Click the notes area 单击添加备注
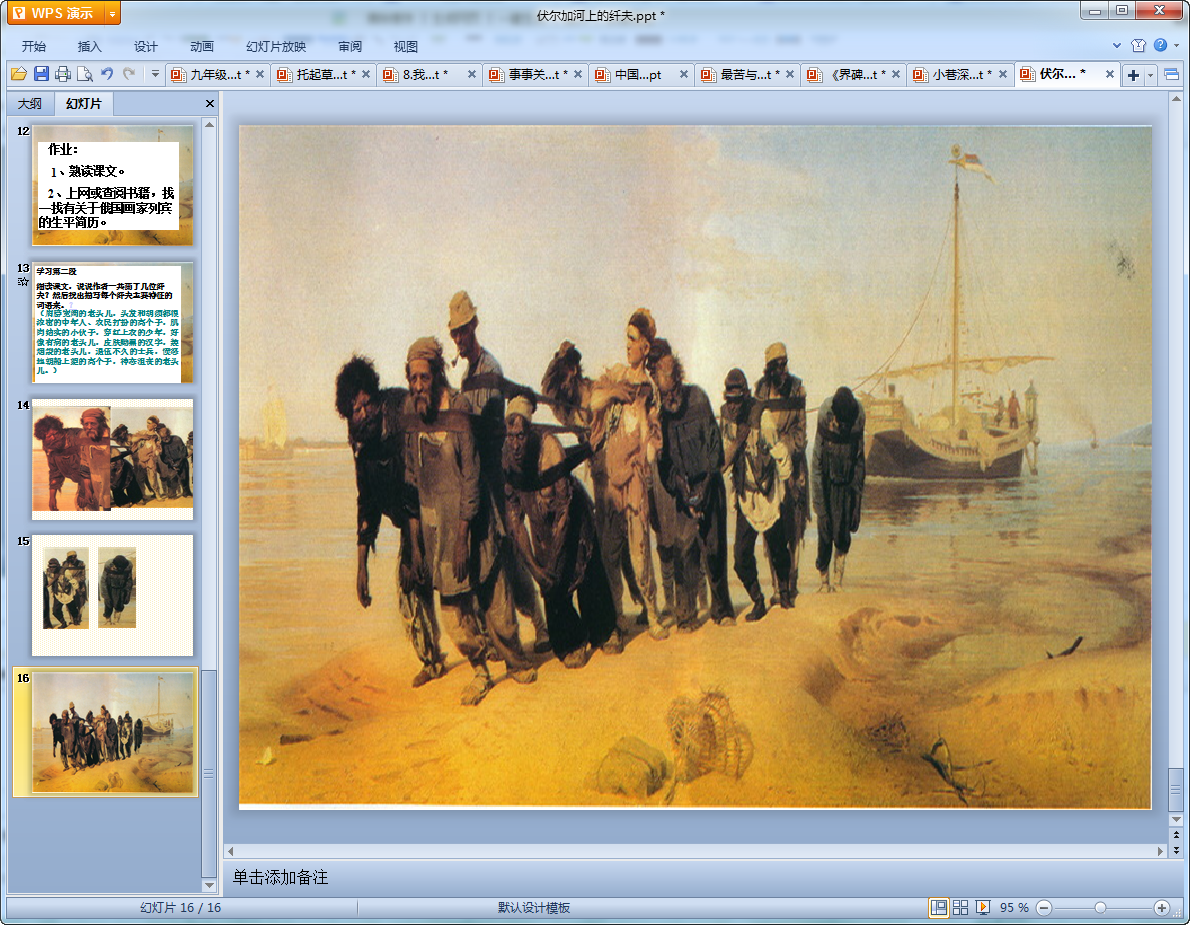1190x925 pixels. pyautogui.click(x=280, y=877)
